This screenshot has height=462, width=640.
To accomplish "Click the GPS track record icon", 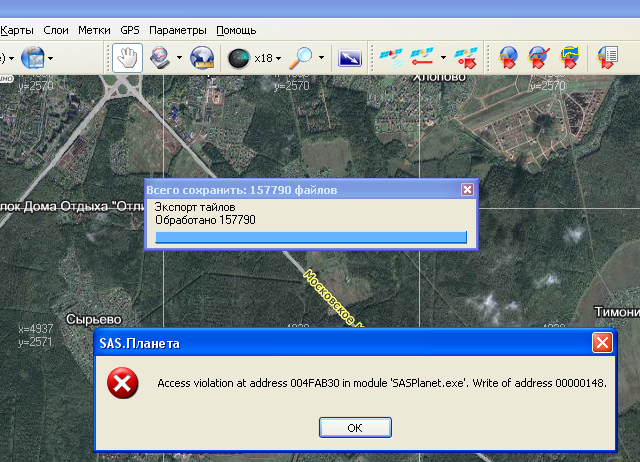I will [x=424, y=58].
